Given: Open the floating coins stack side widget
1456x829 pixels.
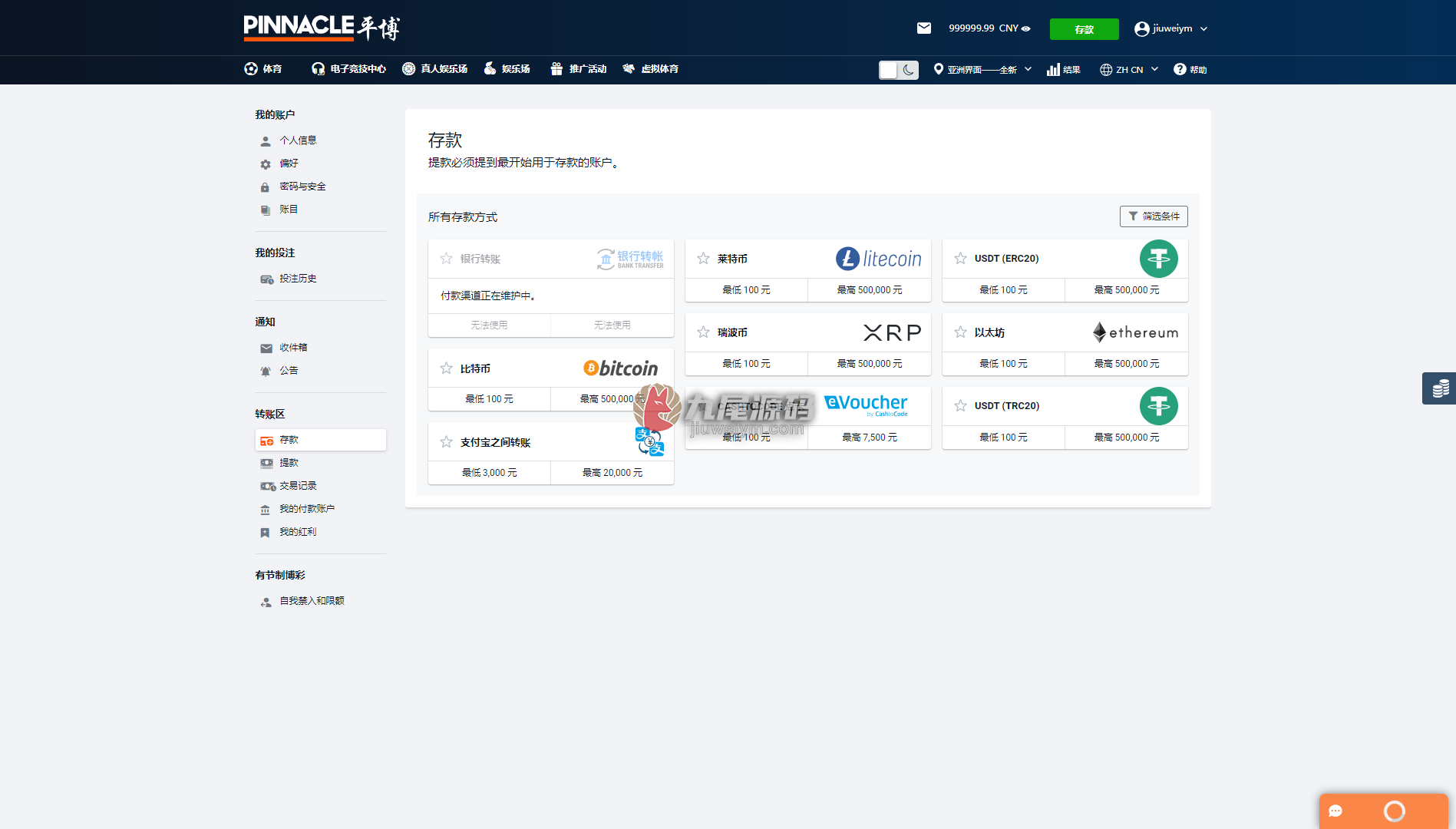Looking at the screenshot, I should [x=1439, y=388].
